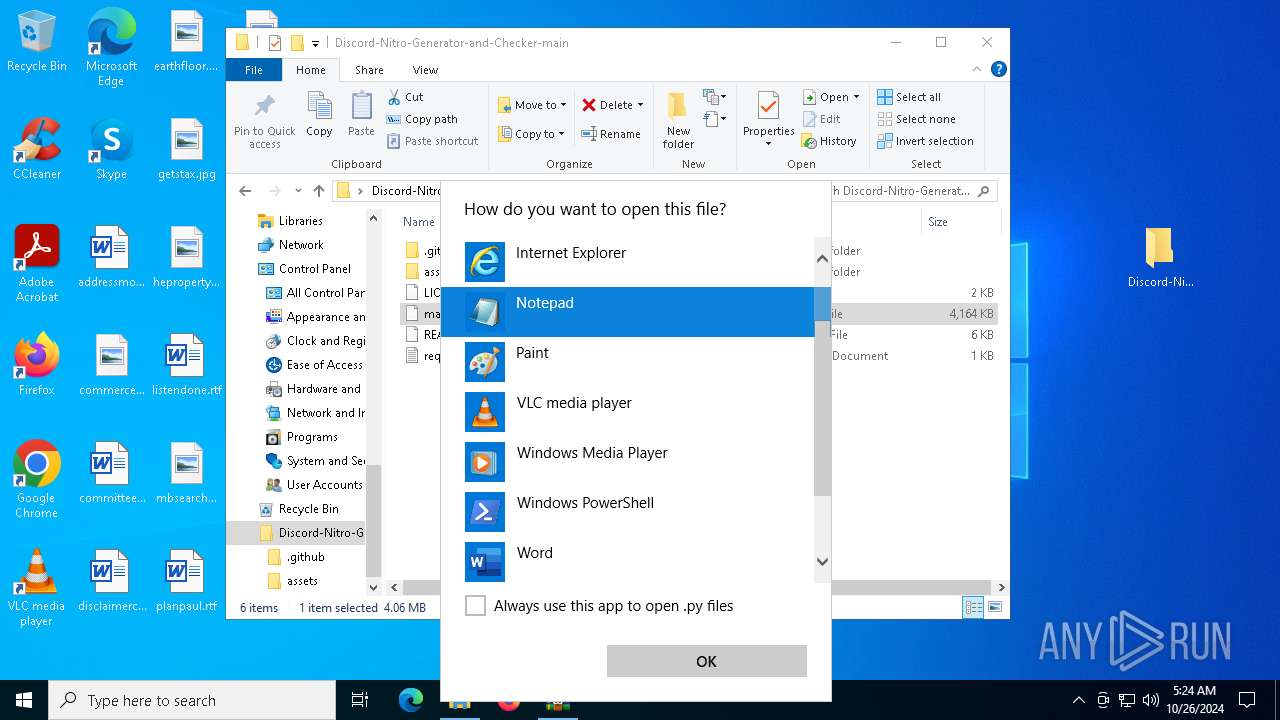
Task: Select Windows Media Player entry
Action: [x=627, y=462]
